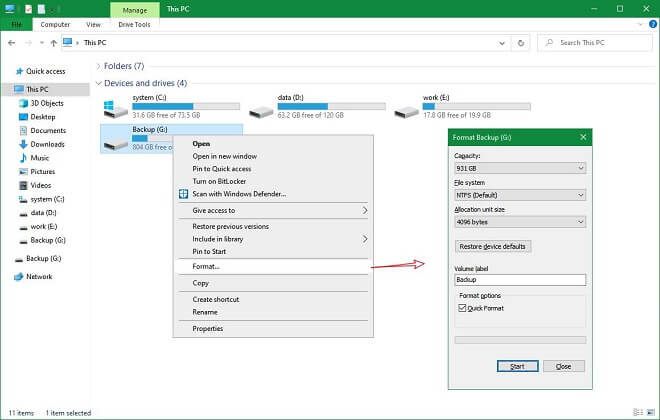Open Documents in sidebar
The image size is (660, 420).
(x=43, y=130)
